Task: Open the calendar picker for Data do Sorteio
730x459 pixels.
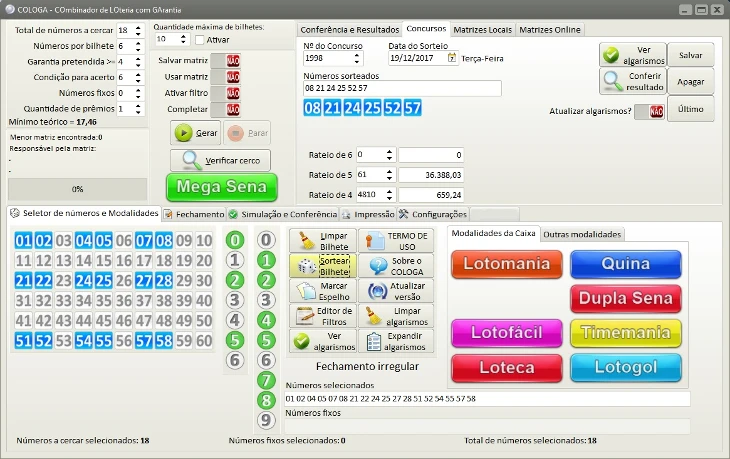Action: click(452, 58)
